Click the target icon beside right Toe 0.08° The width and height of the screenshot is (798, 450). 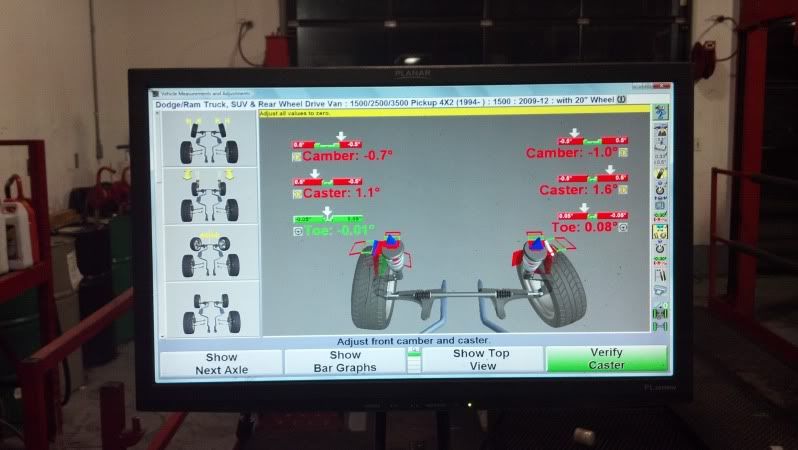click(x=623, y=227)
